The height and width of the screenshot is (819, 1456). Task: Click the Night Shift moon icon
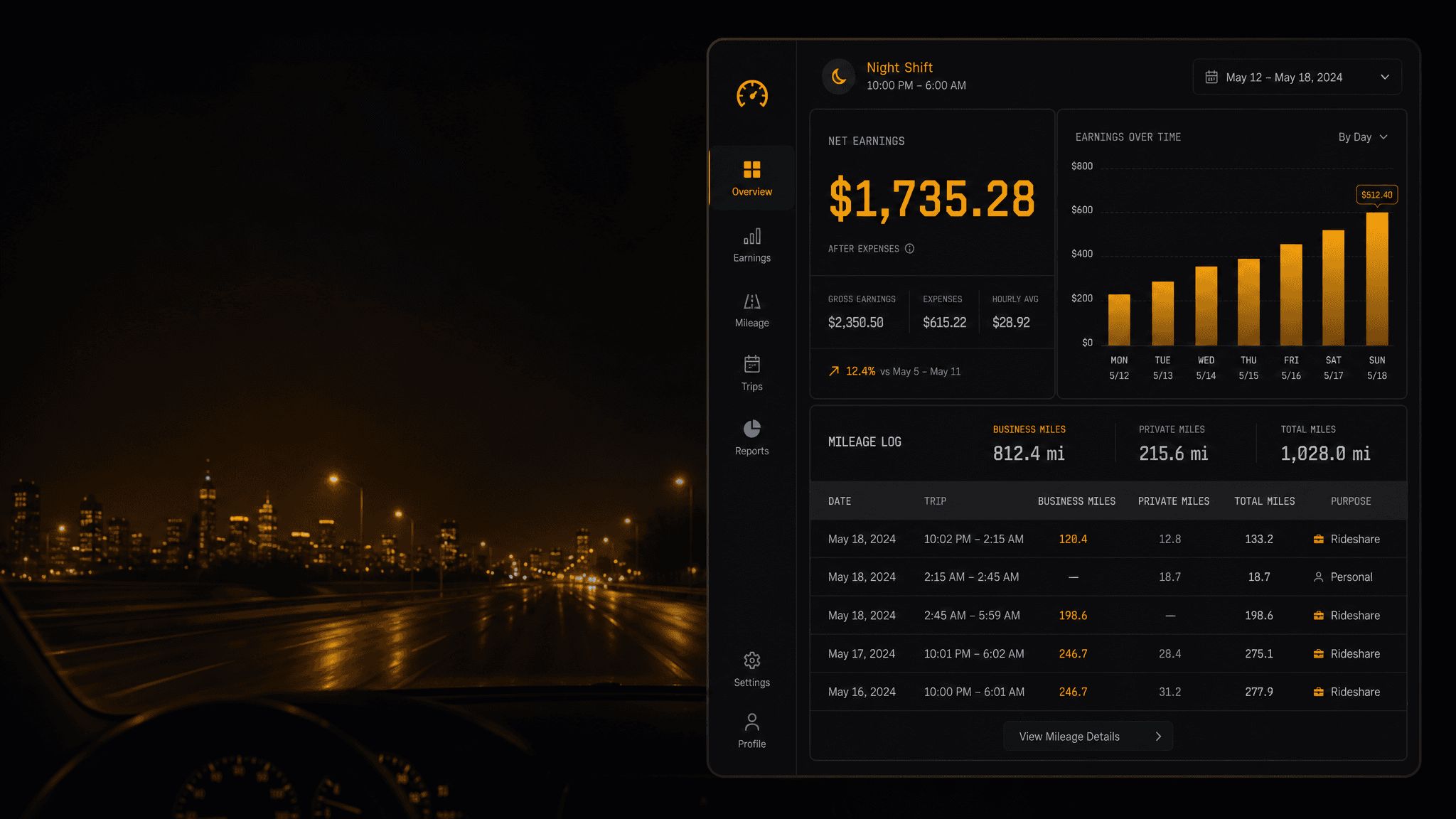click(x=839, y=76)
